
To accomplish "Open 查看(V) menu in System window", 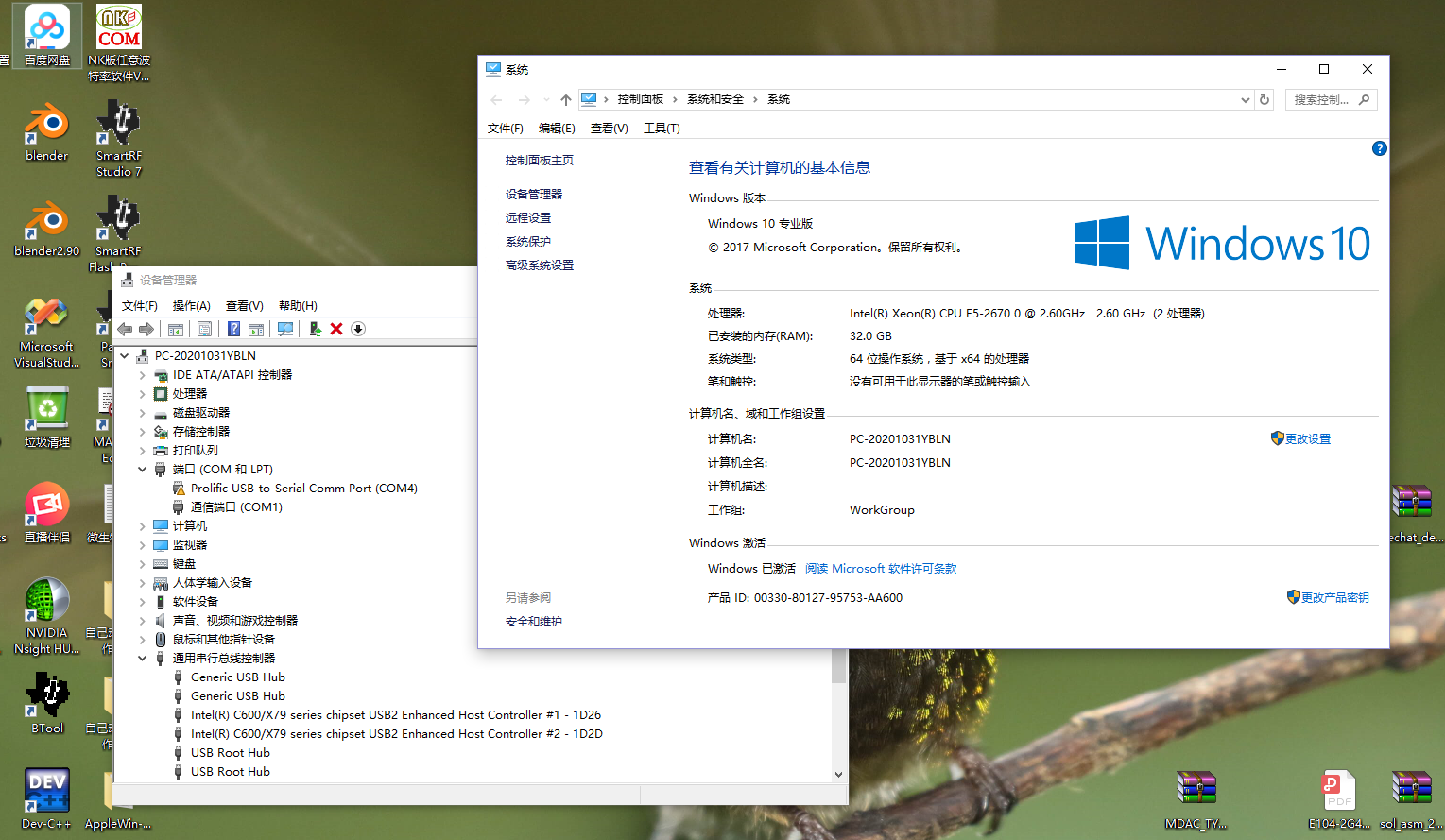I will click(x=610, y=129).
